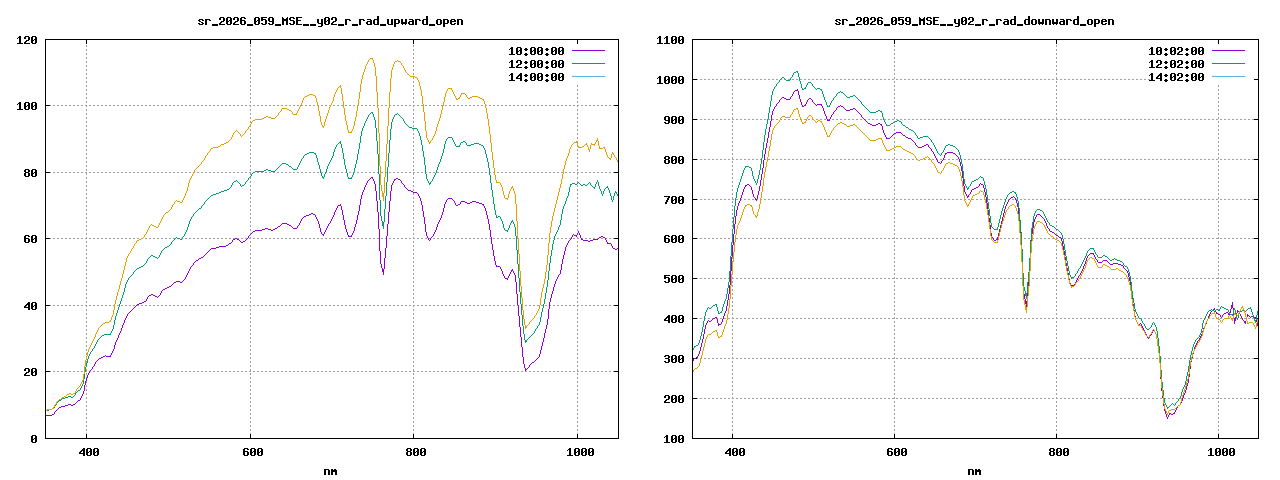Screen dimensions: 1280x480
Task: Click the 0 y-axis tick on left chart
Action: pos(34,438)
